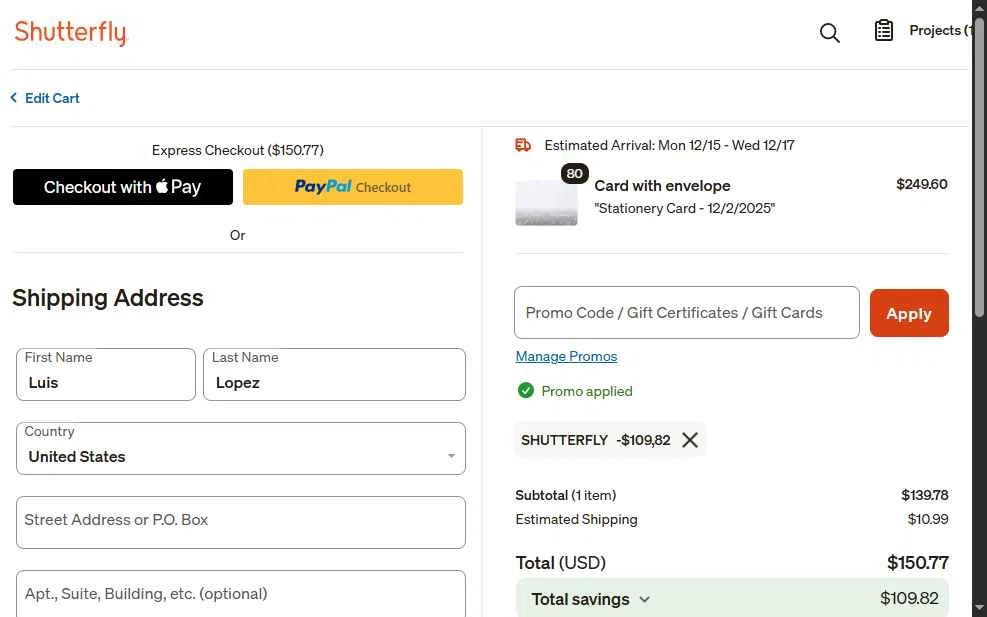The image size is (987, 617).
Task: Click the Promo Code input box
Action: pyautogui.click(x=686, y=313)
